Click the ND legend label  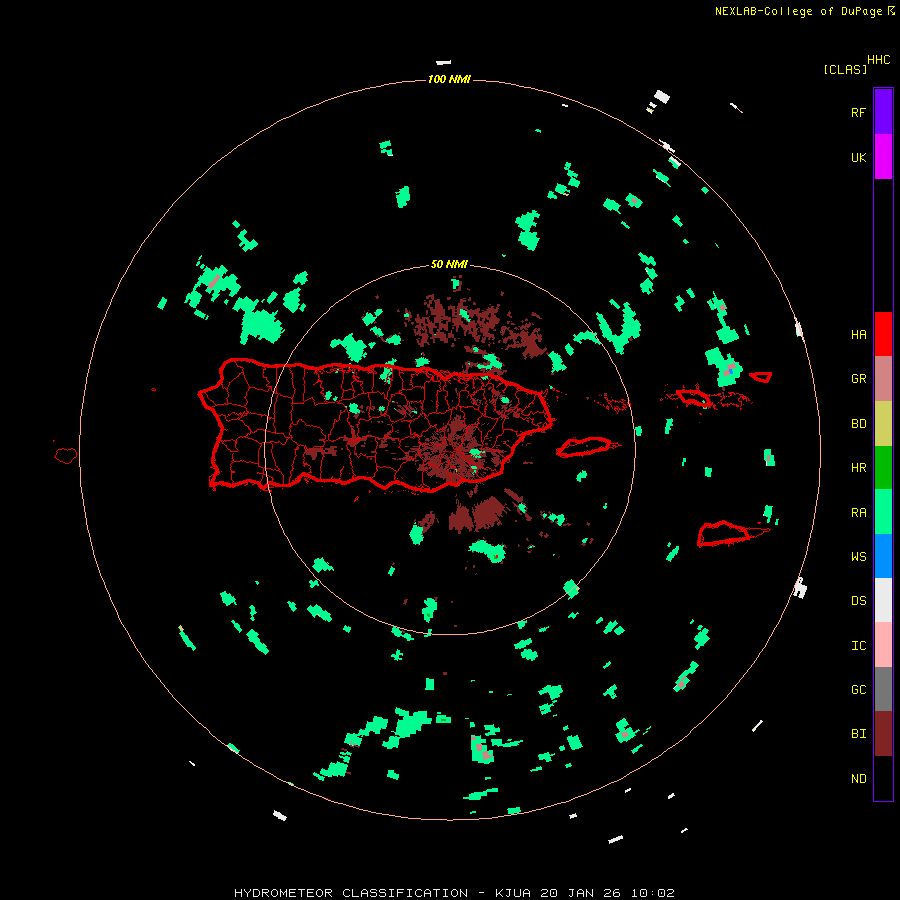pyautogui.click(x=858, y=778)
